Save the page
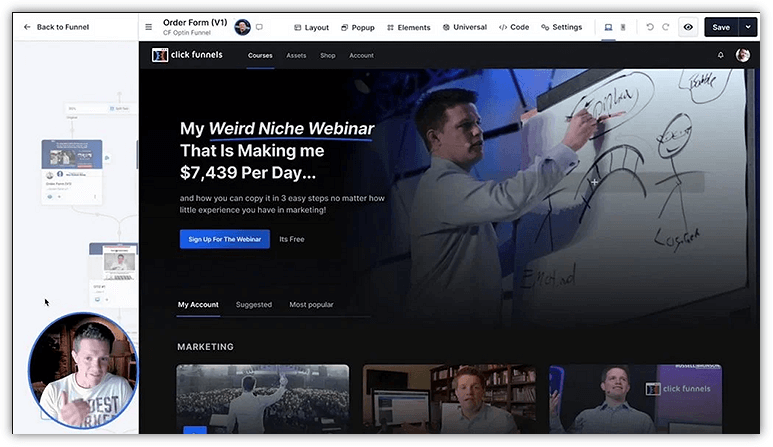Image resolution: width=773 pixels, height=447 pixels. click(x=721, y=27)
